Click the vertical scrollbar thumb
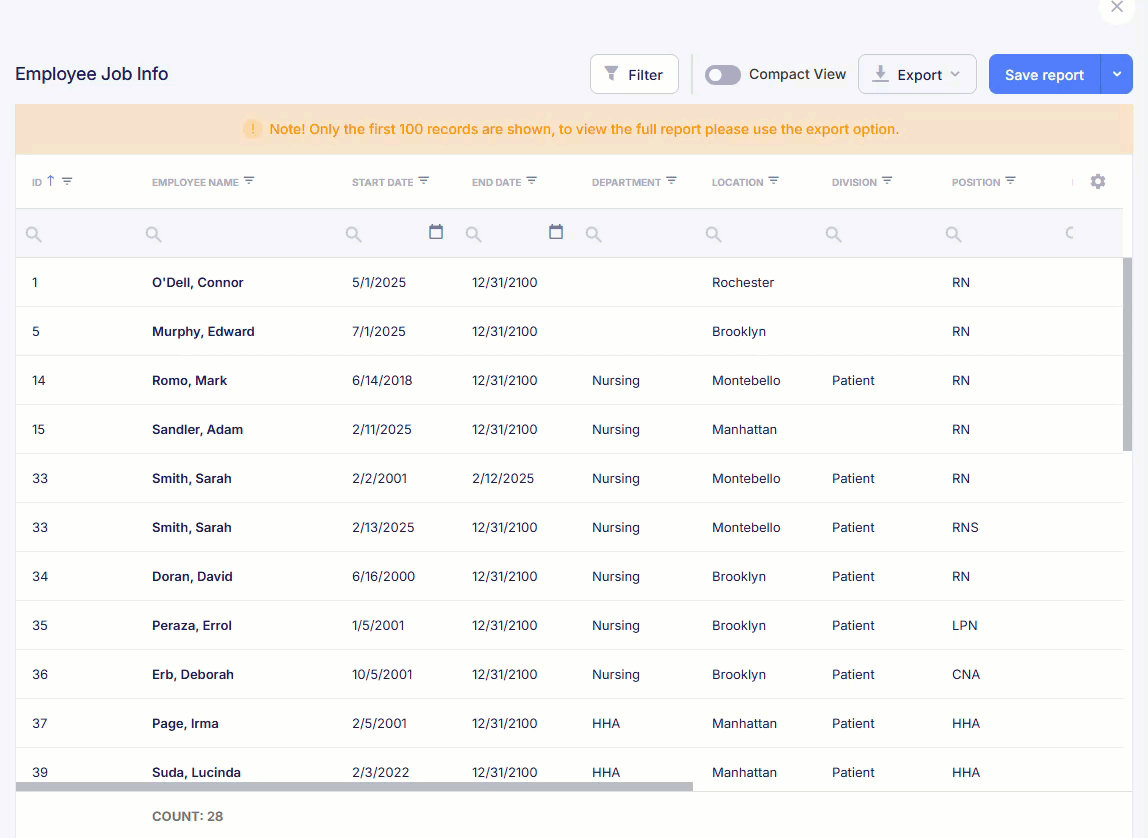The height and width of the screenshot is (838, 1148). [x=1128, y=354]
